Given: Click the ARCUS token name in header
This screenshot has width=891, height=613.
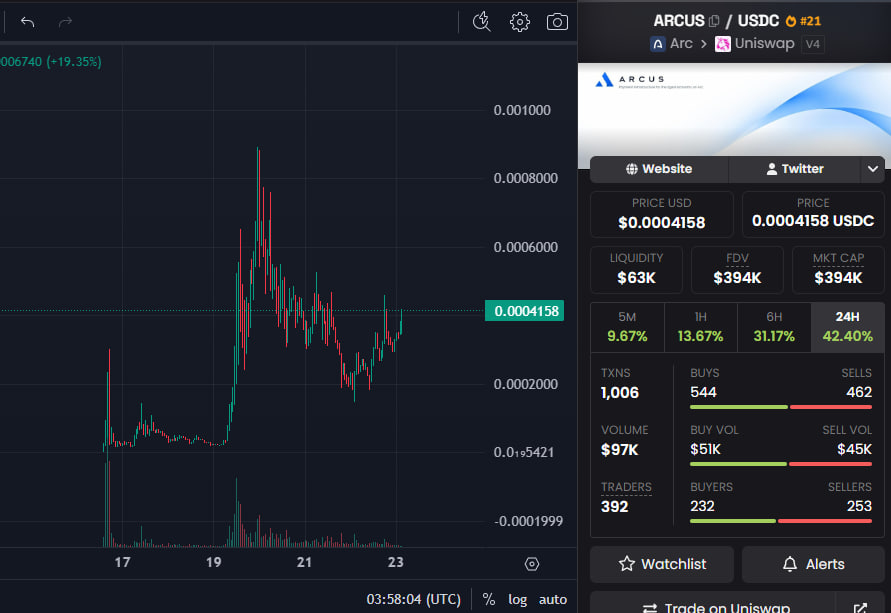Looking at the screenshot, I should 678,21.
